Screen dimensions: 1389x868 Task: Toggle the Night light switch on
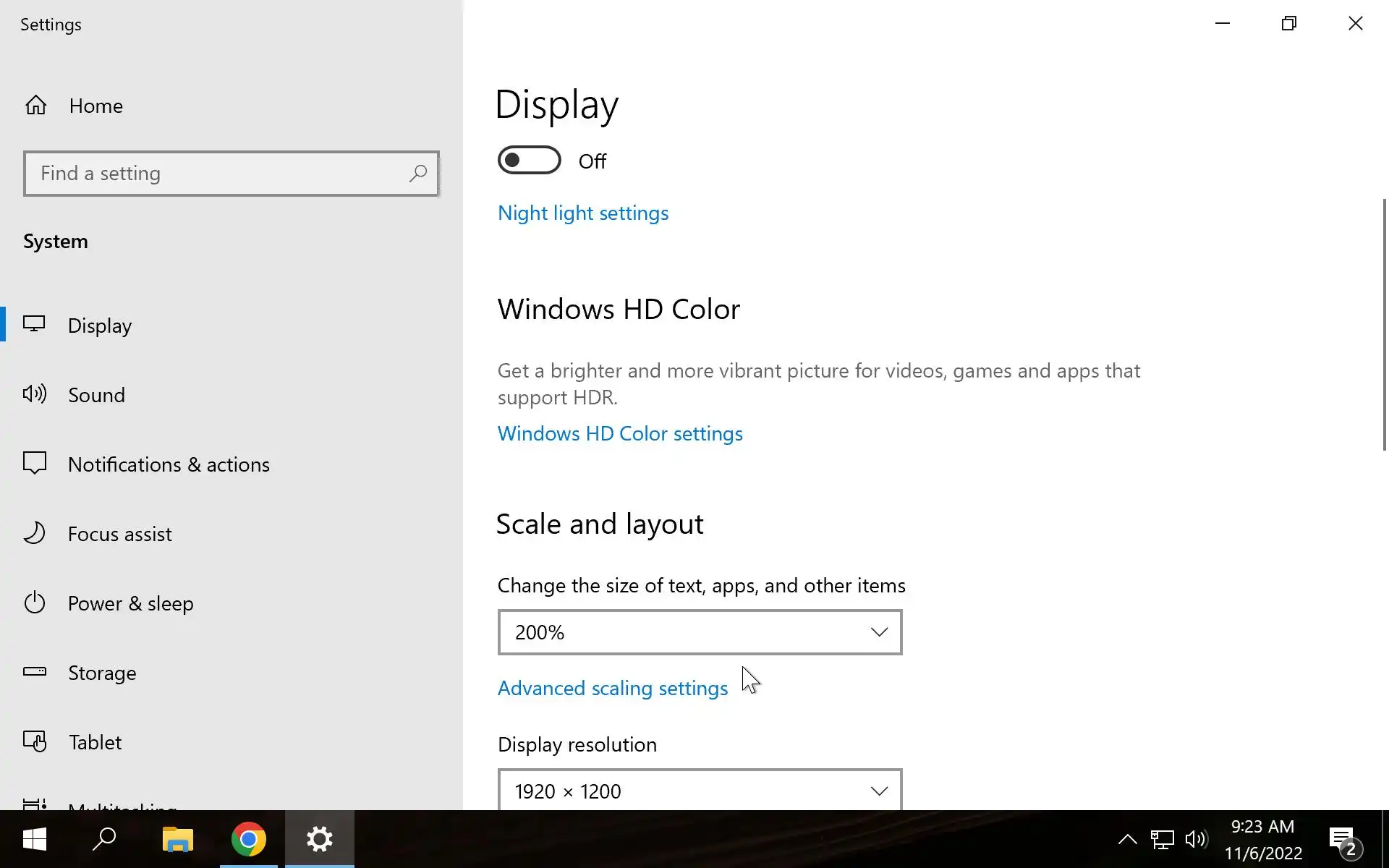529,161
